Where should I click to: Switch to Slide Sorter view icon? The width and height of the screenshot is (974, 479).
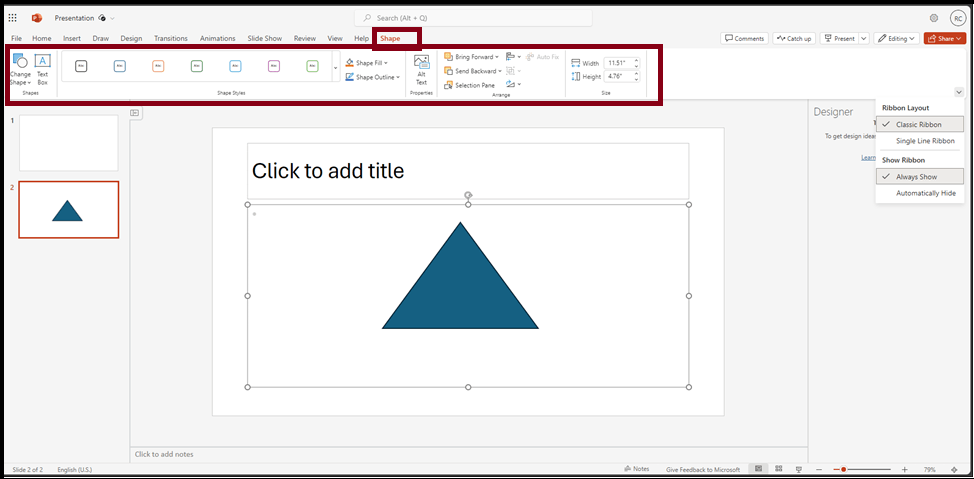click(778, 469)
